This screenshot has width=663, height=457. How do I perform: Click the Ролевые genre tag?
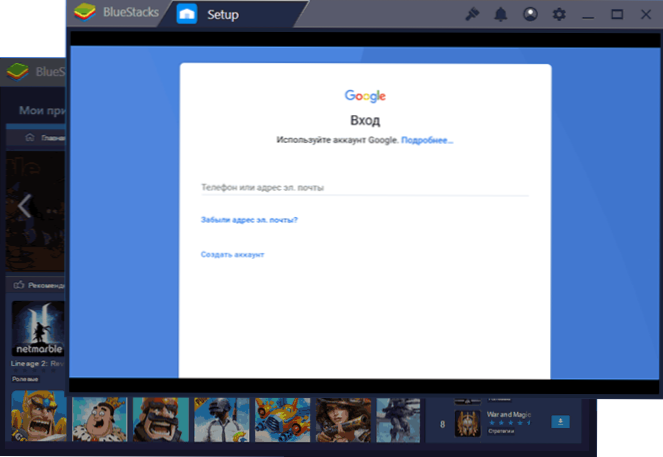pyautogui.click(x=25, y=379)
